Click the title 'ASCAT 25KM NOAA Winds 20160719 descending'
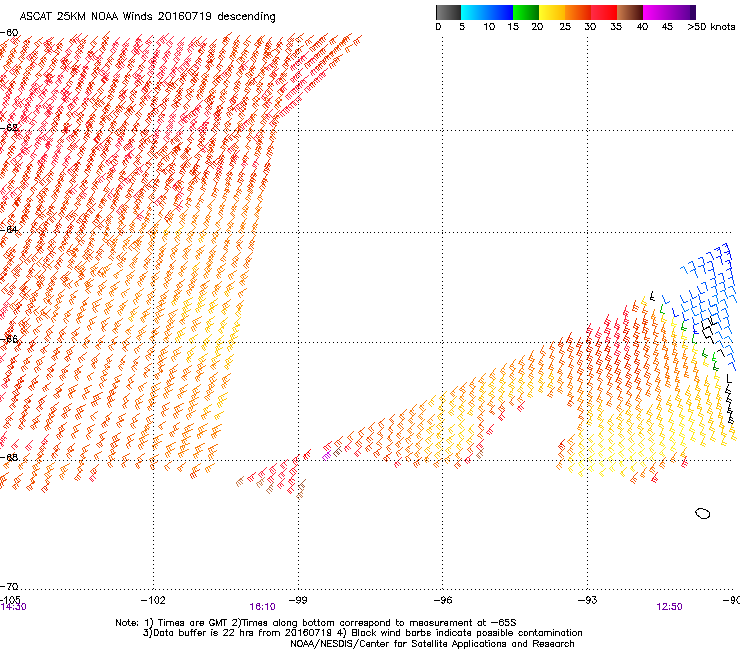 click(147, 17)
